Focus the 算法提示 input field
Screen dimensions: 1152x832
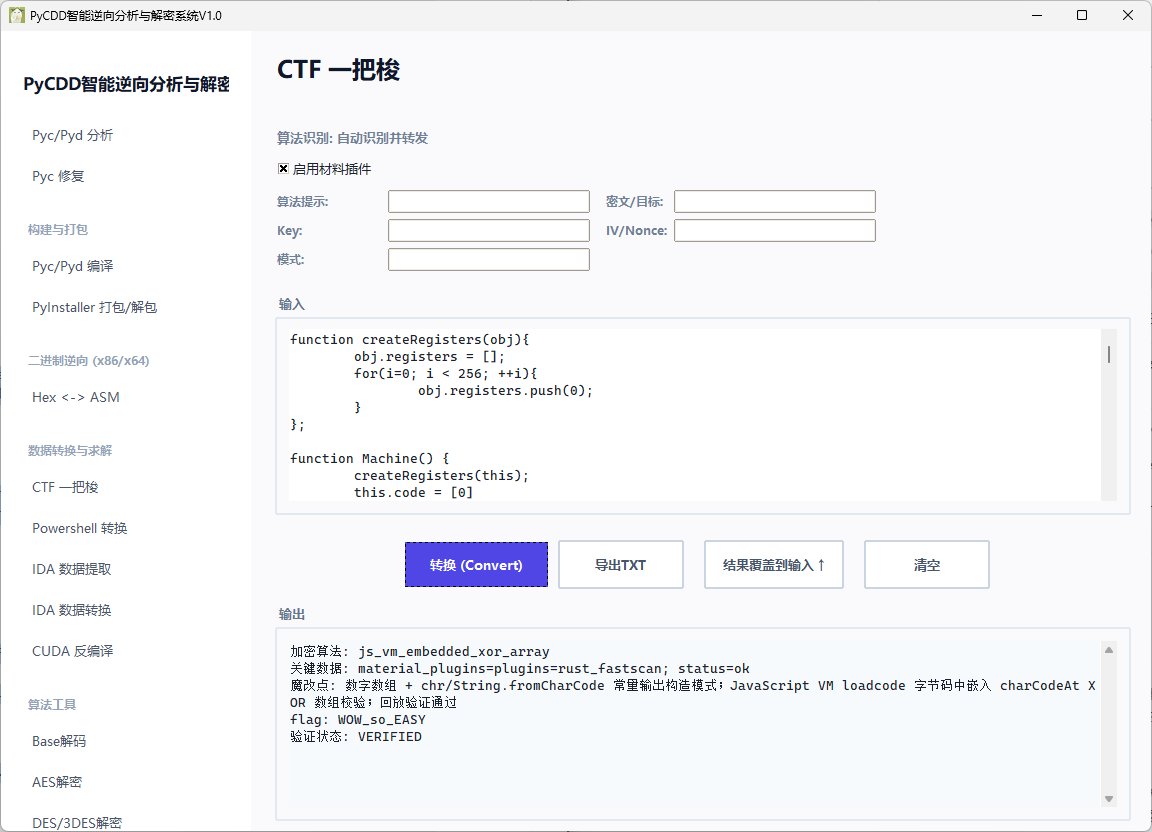click(x=489, y=201)
